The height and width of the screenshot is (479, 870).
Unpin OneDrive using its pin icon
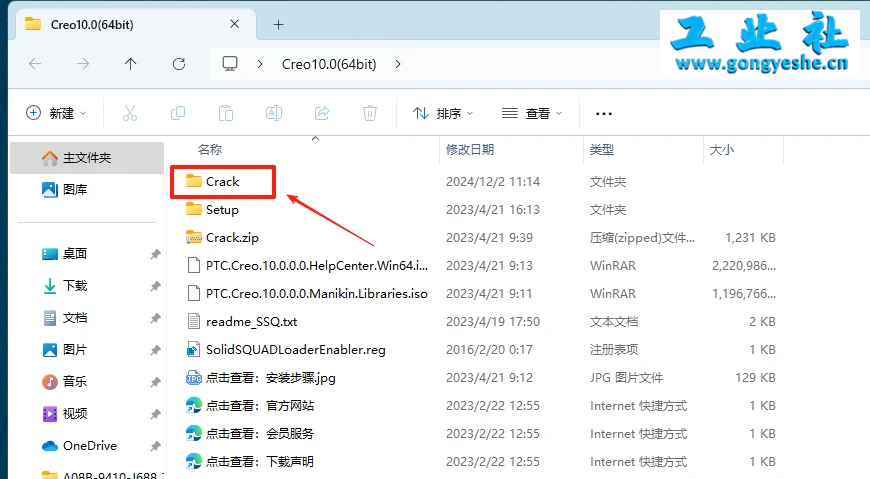click(x=155, y=446)
